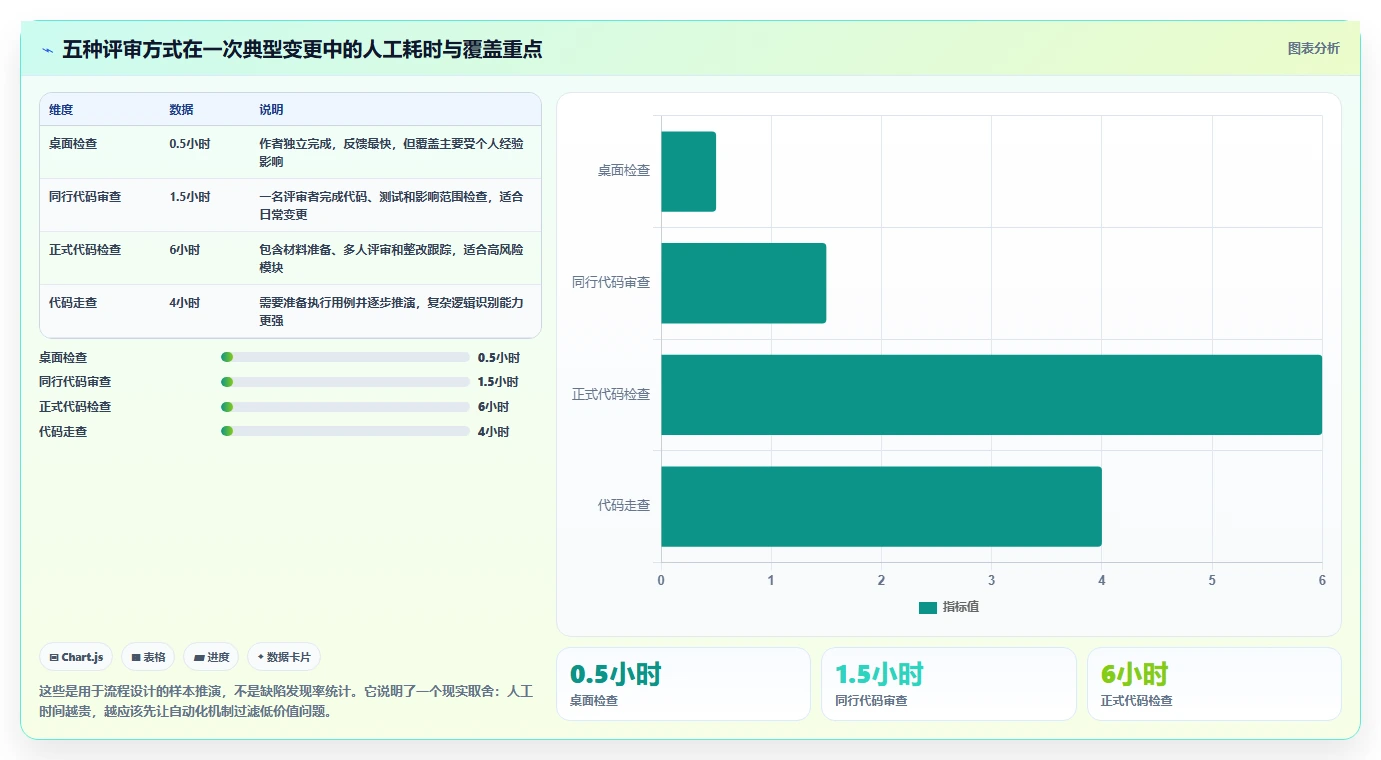1381x760 pixels.
Task: Select the Chart.js tag chip
Action: 77,657
